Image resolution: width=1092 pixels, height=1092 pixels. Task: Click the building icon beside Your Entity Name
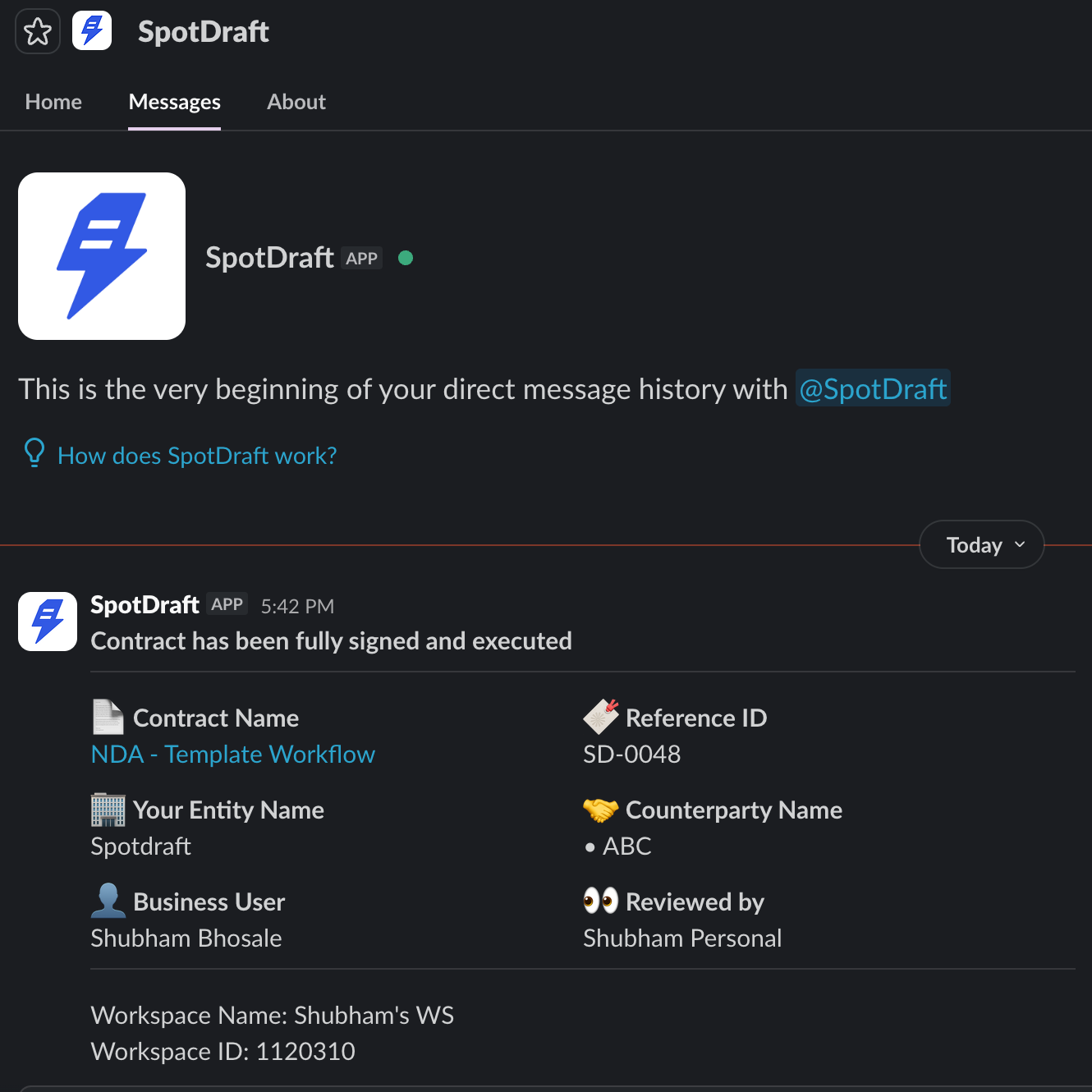[x=108, y=810]
